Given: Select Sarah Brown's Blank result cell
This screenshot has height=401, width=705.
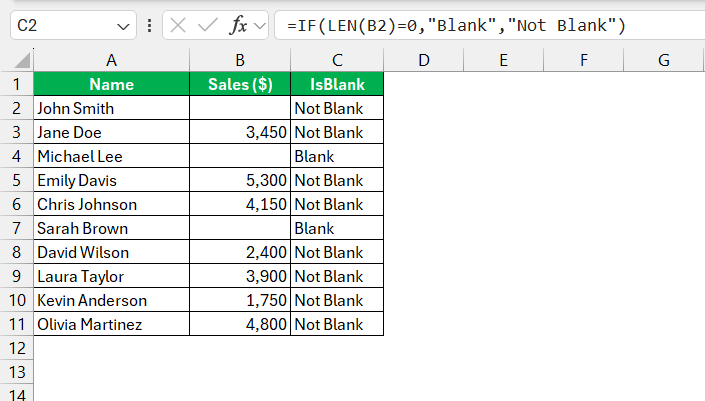Looking at the screenshot, I should (337, 228).
